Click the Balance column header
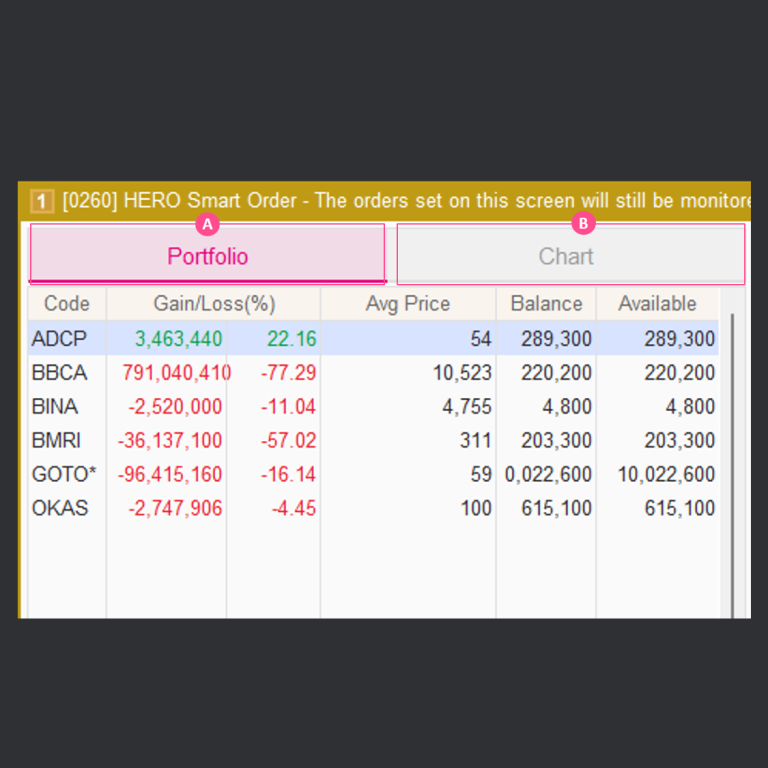The height and width of the screenshot is (768, 768). (x=546, y=304)
